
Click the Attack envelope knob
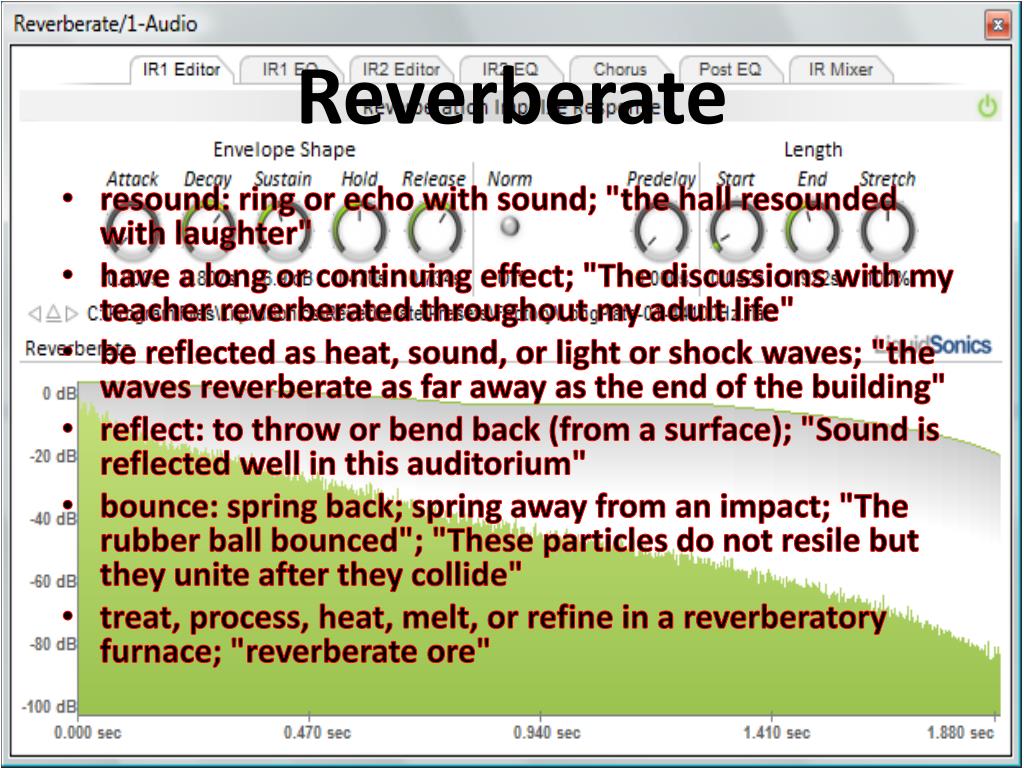(132, 230)
